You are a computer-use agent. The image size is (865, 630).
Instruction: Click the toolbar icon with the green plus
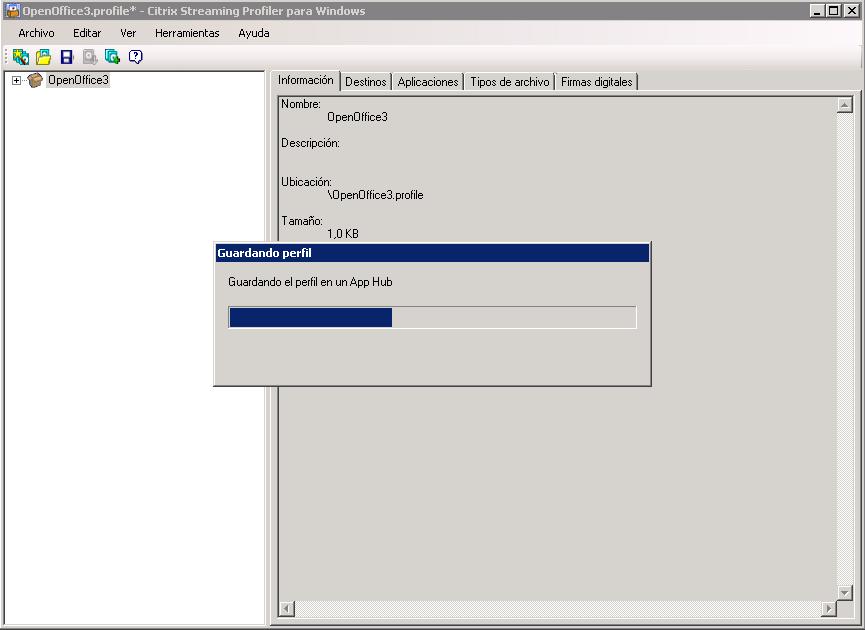tap(113, 56)
